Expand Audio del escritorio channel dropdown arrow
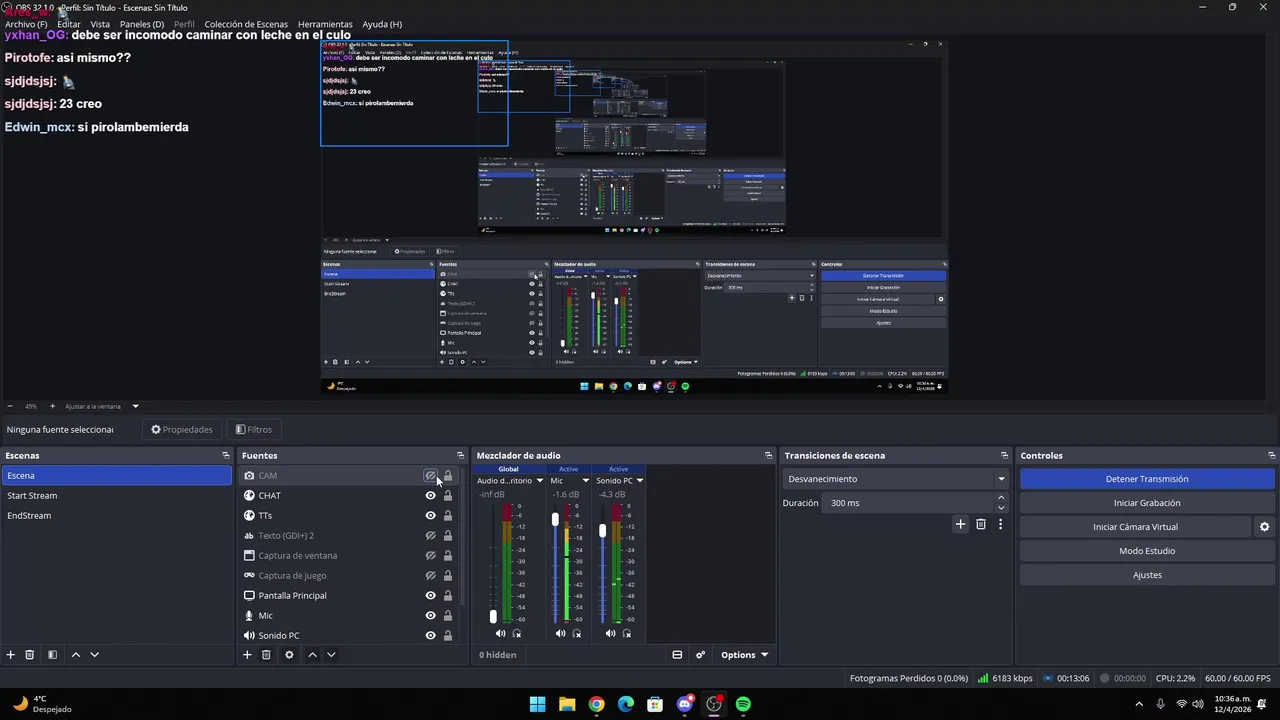1280x720 pixels. [x=540, y=481]
